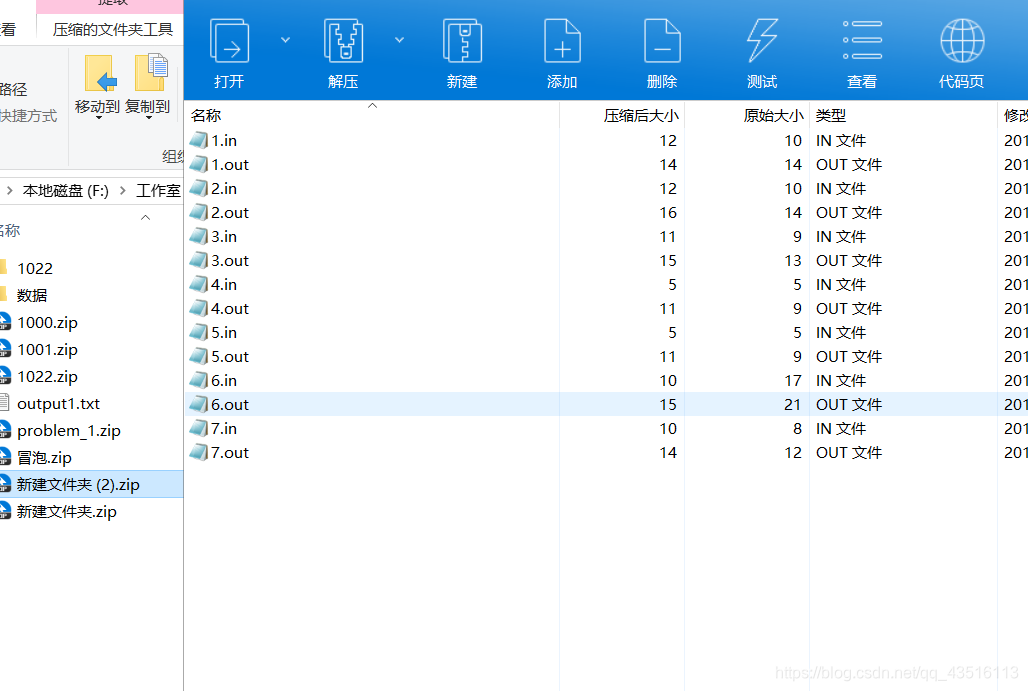Open the 复制到 dropdown arrow
The image size is (1028, 691).
pyautogui.click(x=148, y=118)
